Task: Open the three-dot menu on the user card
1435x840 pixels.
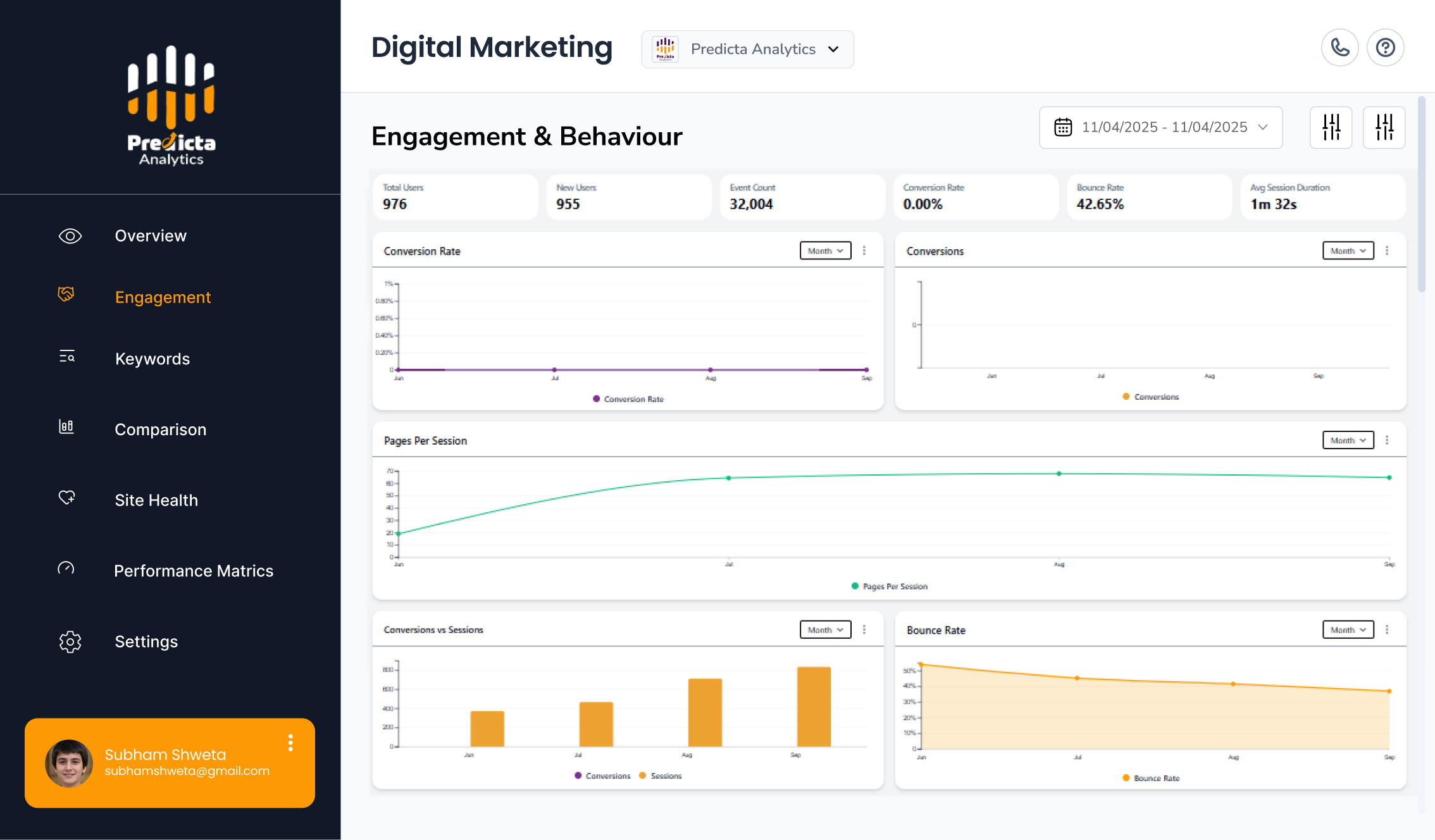Action: (290, 743)
